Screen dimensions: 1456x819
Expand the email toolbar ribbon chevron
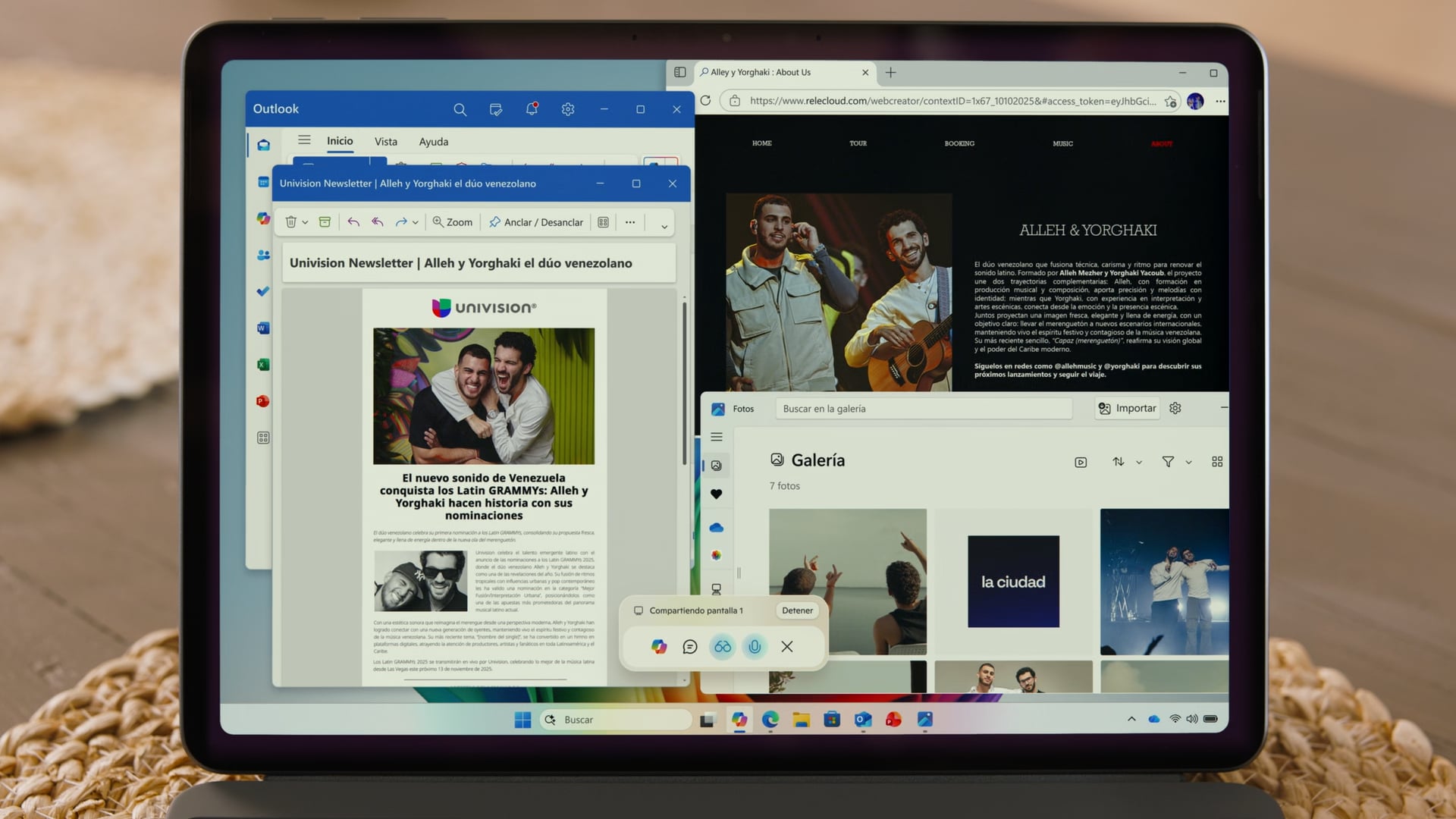664,226
